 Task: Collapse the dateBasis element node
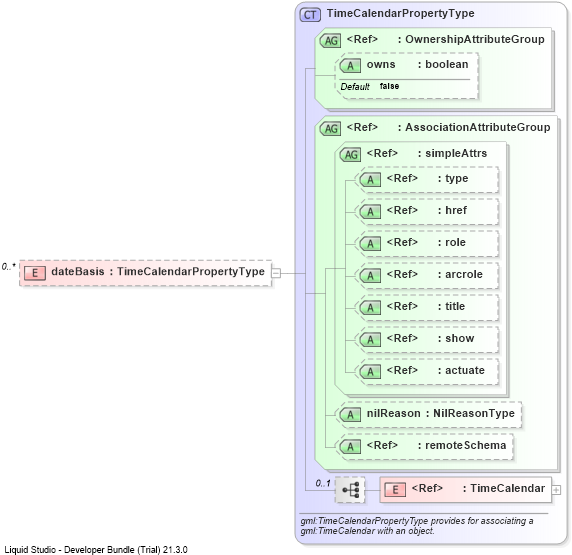click(x=276, y=273)
